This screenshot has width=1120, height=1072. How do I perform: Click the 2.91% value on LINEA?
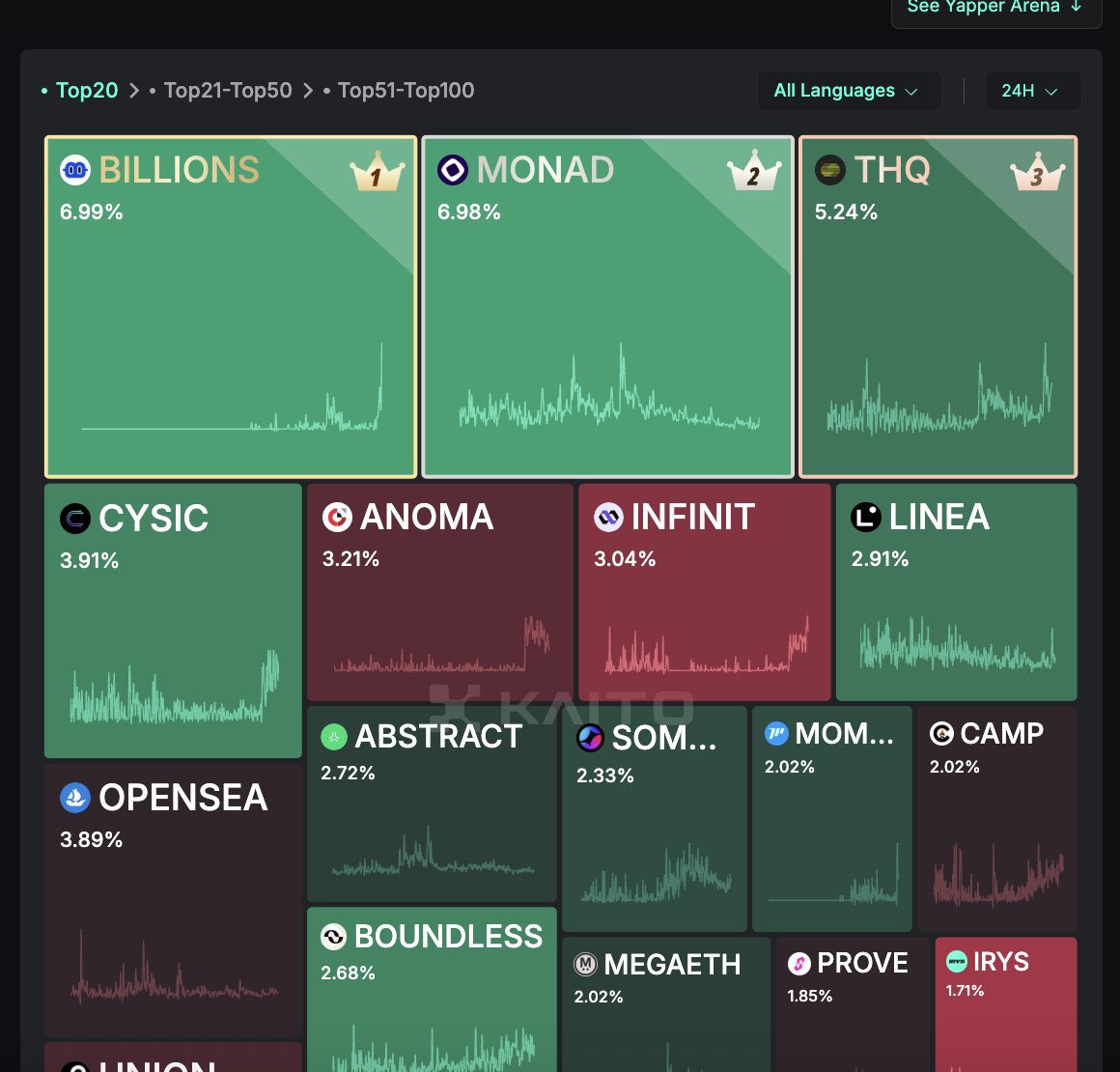pyautogui.click(x=880, y=559)
